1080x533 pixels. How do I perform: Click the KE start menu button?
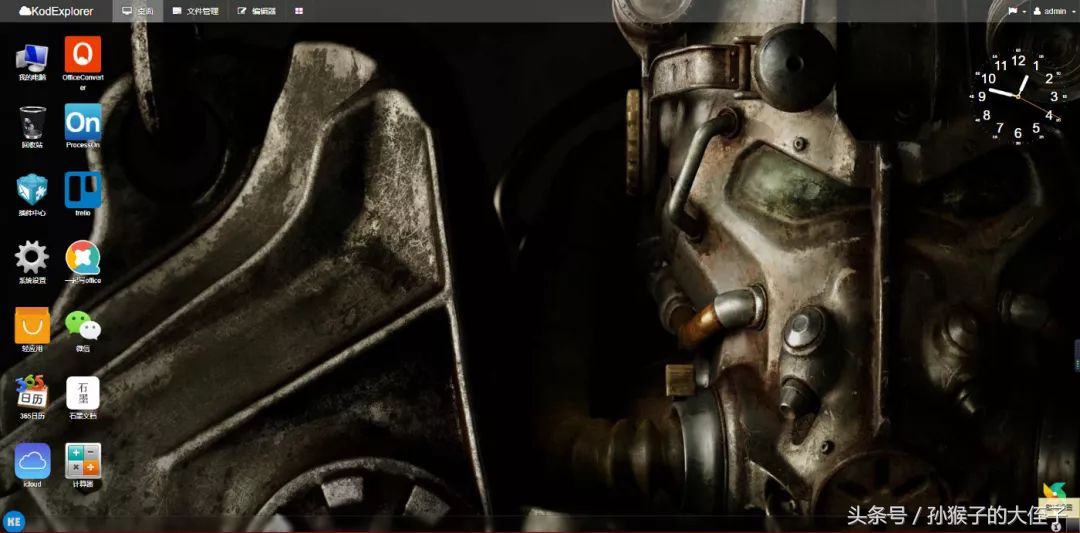(14, 521)
